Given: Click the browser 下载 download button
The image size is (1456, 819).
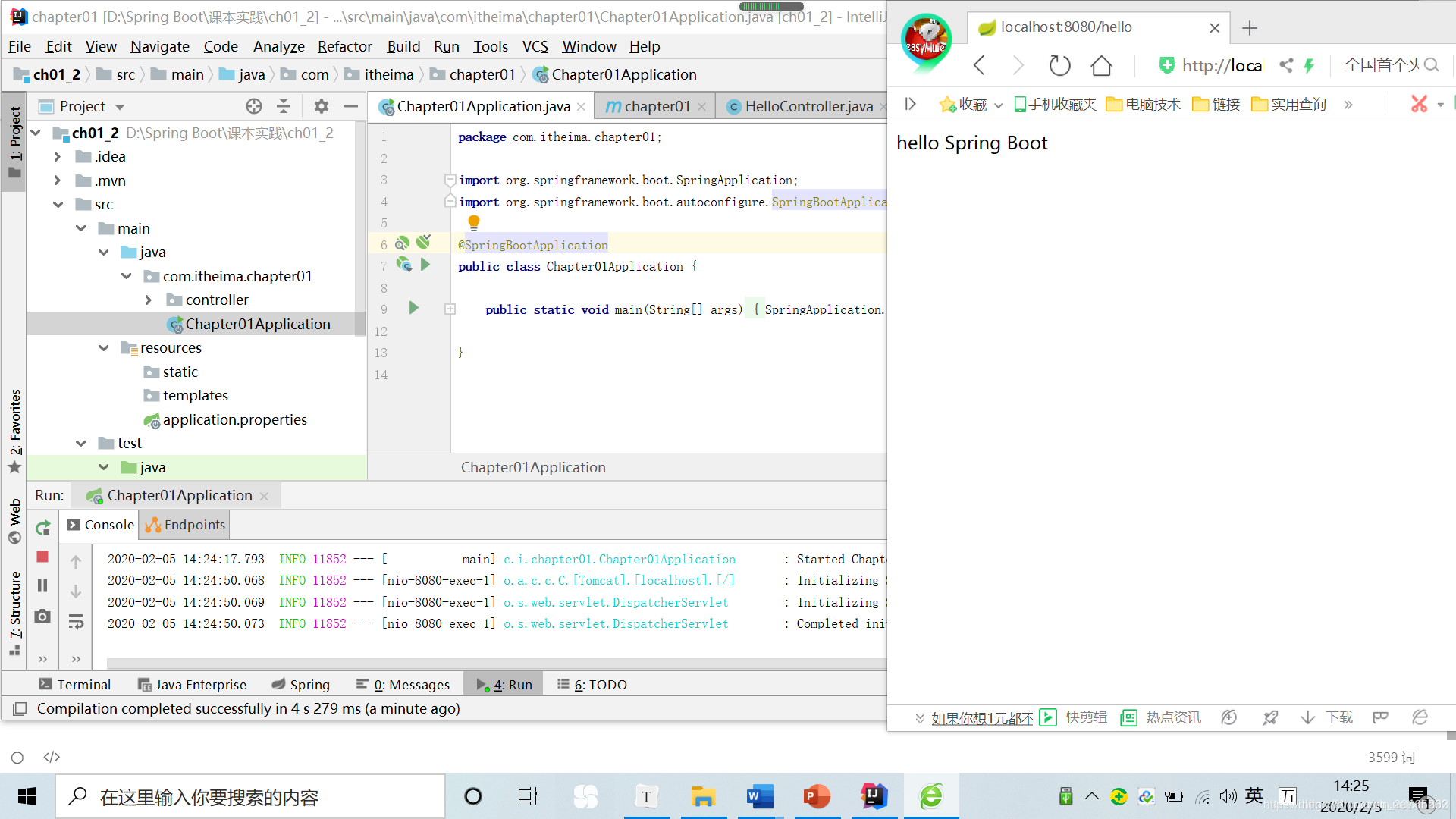Looking at the screenshot, I should click(x=1326, y=717).
